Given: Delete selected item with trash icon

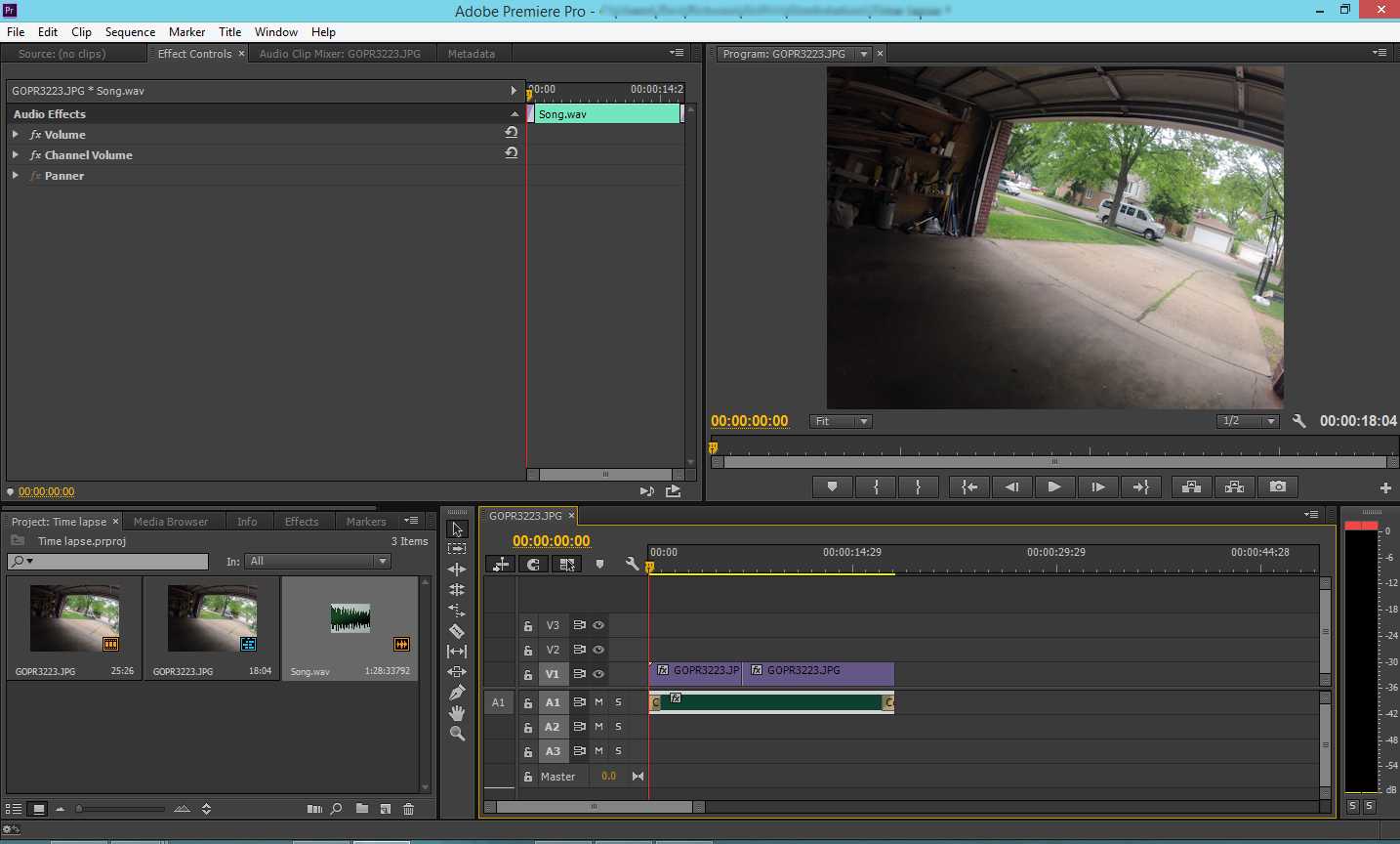Looking at the screenshot, I should [x=409, y=809].
